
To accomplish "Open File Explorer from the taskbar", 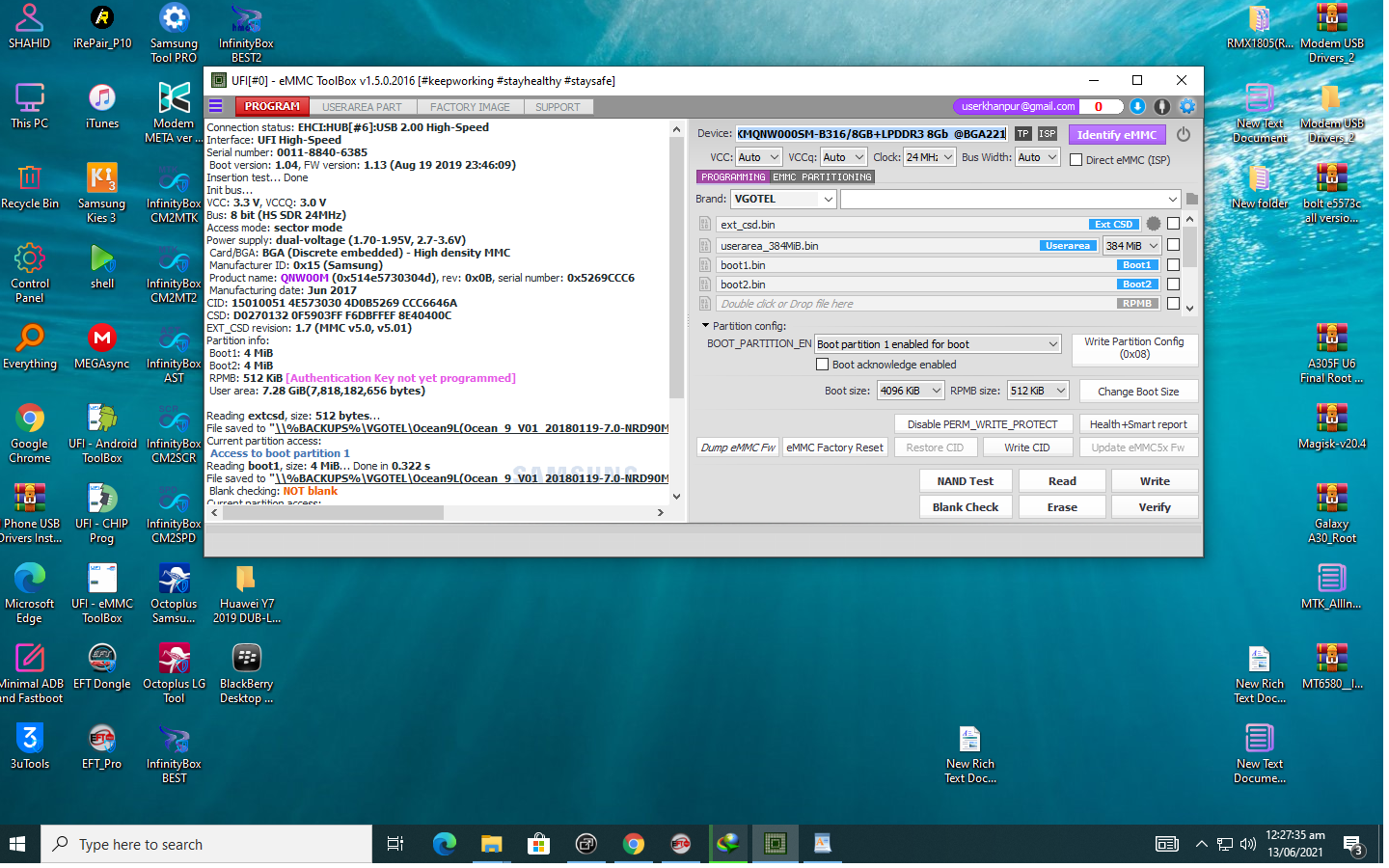I will click(x=492, y=845).
